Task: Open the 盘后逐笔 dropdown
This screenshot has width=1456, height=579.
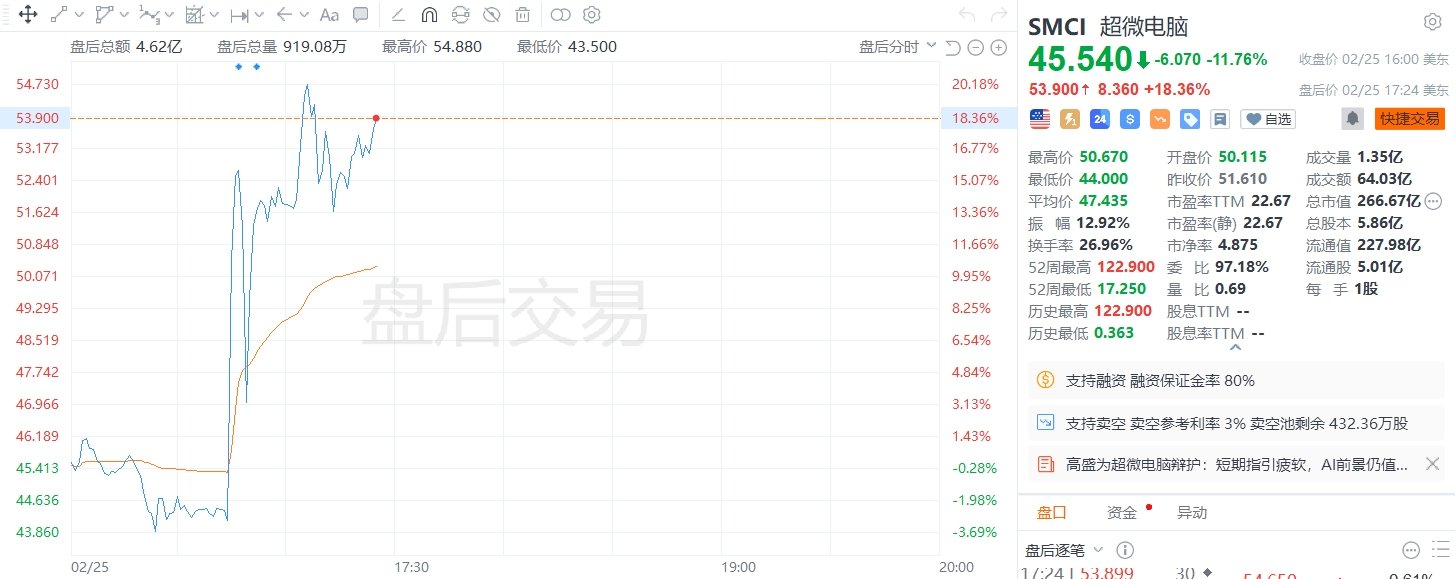Action: click(1064, 550)
